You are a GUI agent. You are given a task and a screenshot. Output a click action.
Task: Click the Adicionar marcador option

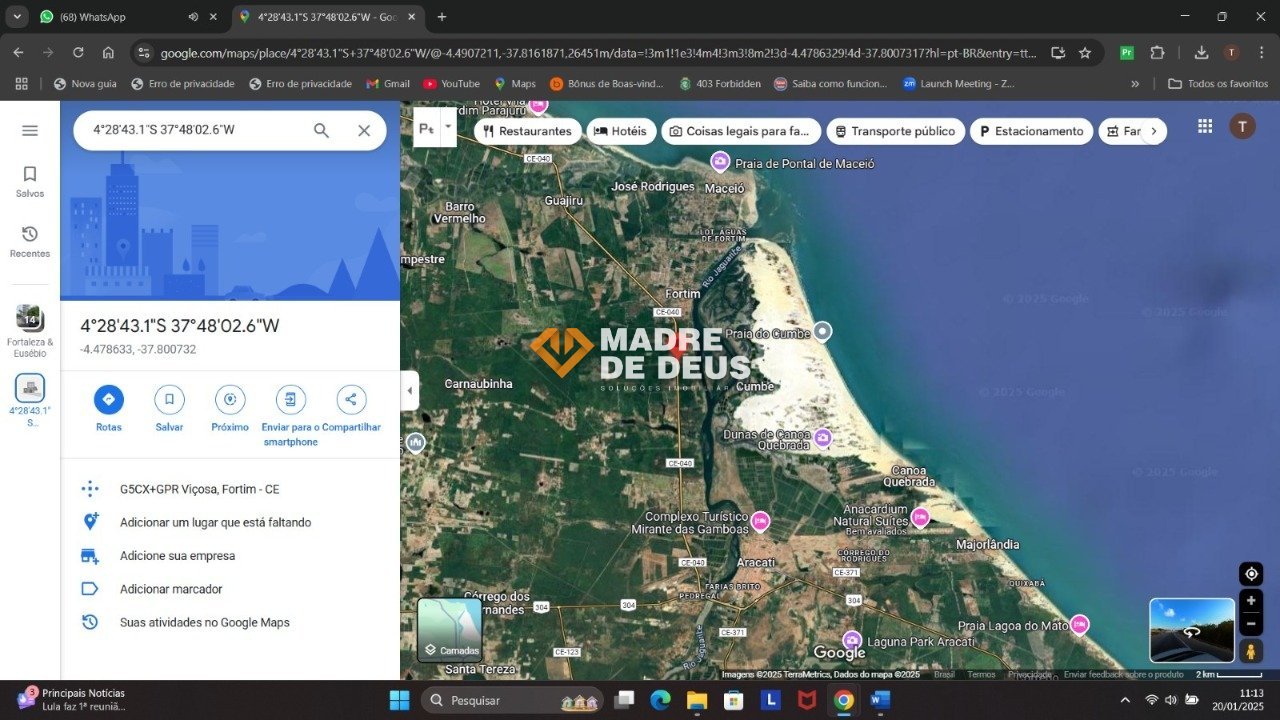click(x=171, y=589)
